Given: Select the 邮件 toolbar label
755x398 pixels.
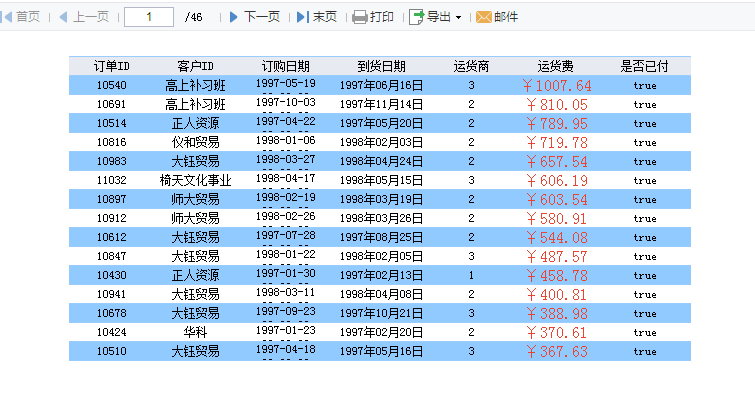Looking at the screenshot, I should click(506, 17).
